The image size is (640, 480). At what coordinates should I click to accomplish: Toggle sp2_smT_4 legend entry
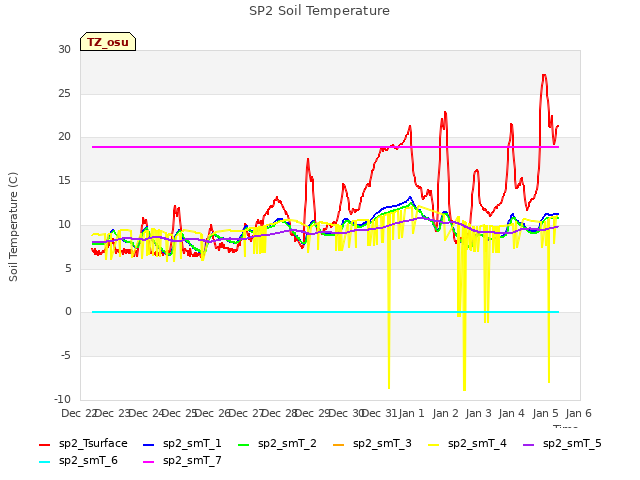tap(467, 443)
